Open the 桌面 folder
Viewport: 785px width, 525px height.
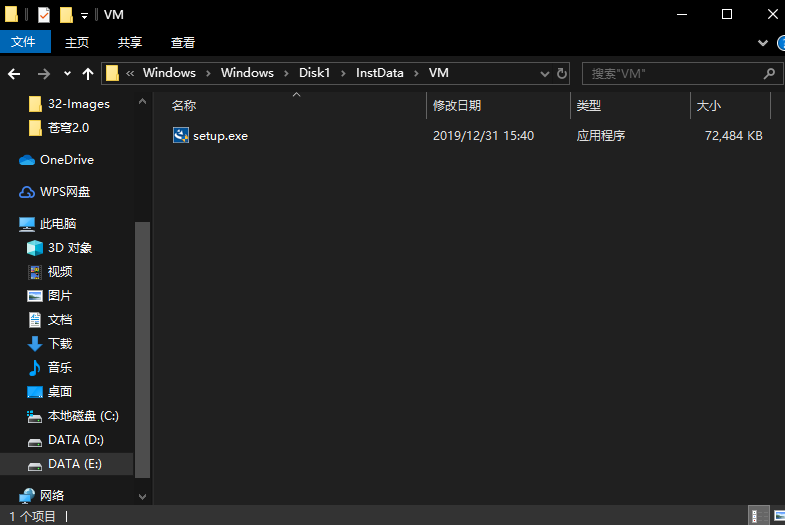[60, 392]
